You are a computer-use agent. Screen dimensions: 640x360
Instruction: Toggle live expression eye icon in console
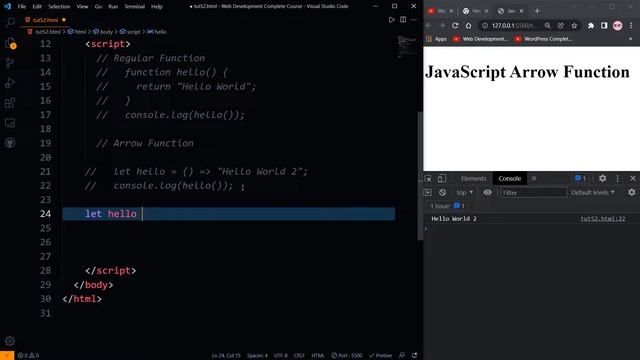tap(487, 192)
